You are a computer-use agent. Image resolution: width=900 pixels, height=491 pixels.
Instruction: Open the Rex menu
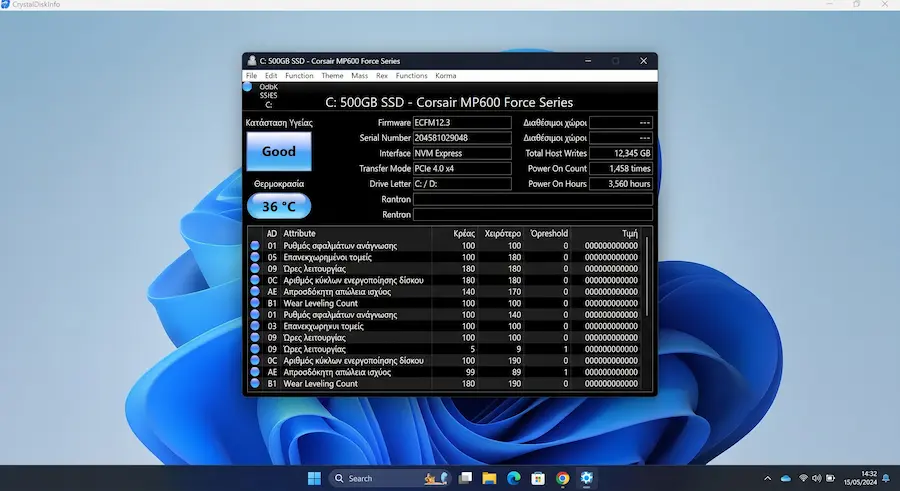click(382, 76)
